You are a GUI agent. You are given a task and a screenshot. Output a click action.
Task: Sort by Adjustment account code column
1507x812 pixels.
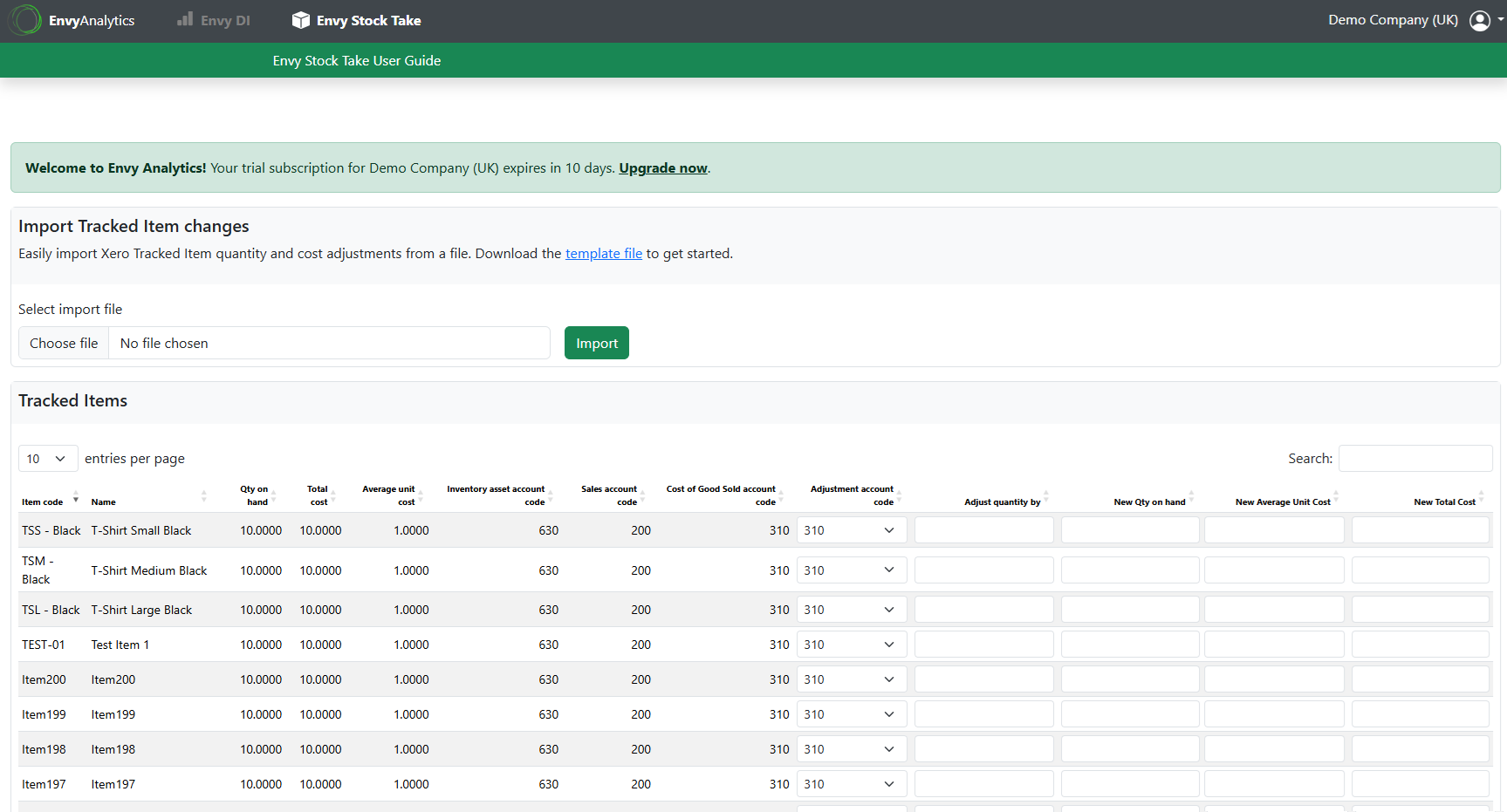[x=900, y=496]
